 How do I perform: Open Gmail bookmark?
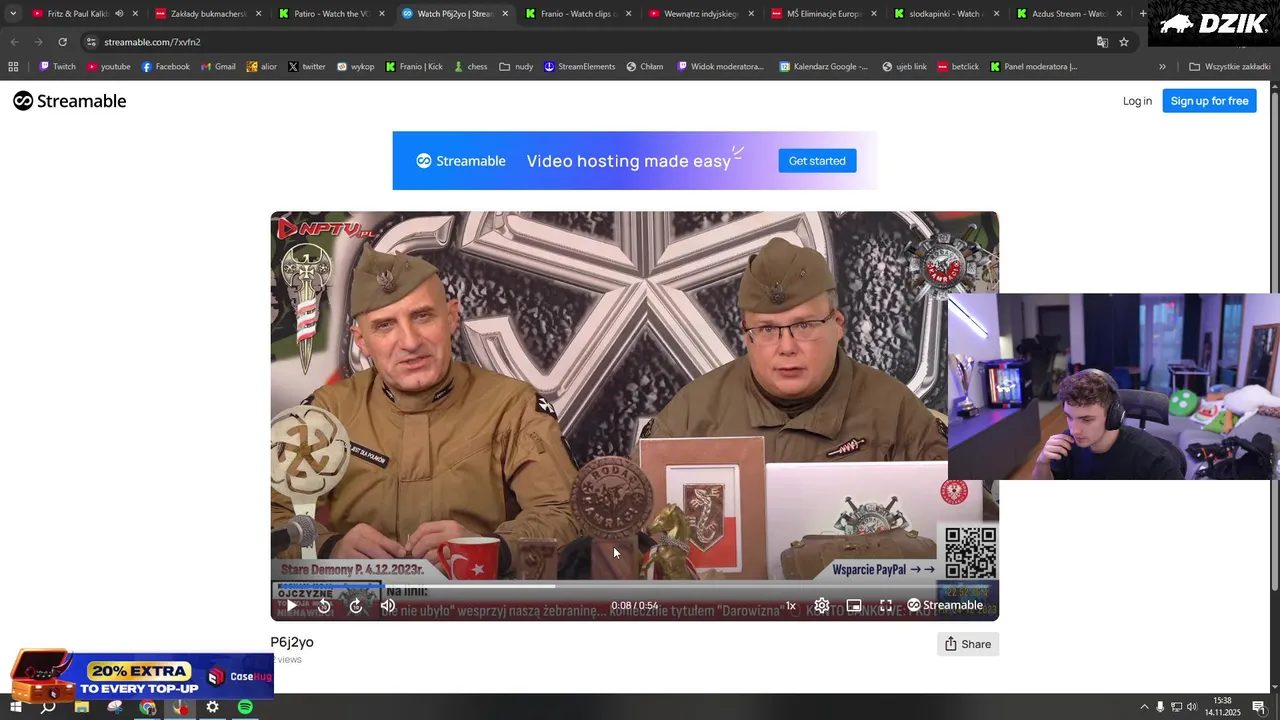click(x=217, y=67)
